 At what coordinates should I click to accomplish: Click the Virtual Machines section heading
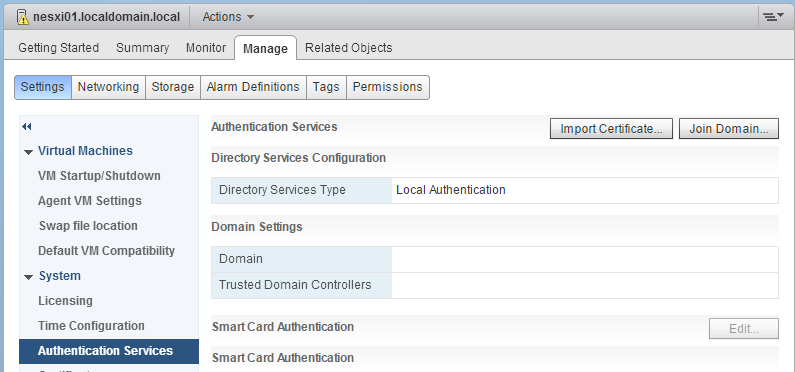click(x=85, y=151)
